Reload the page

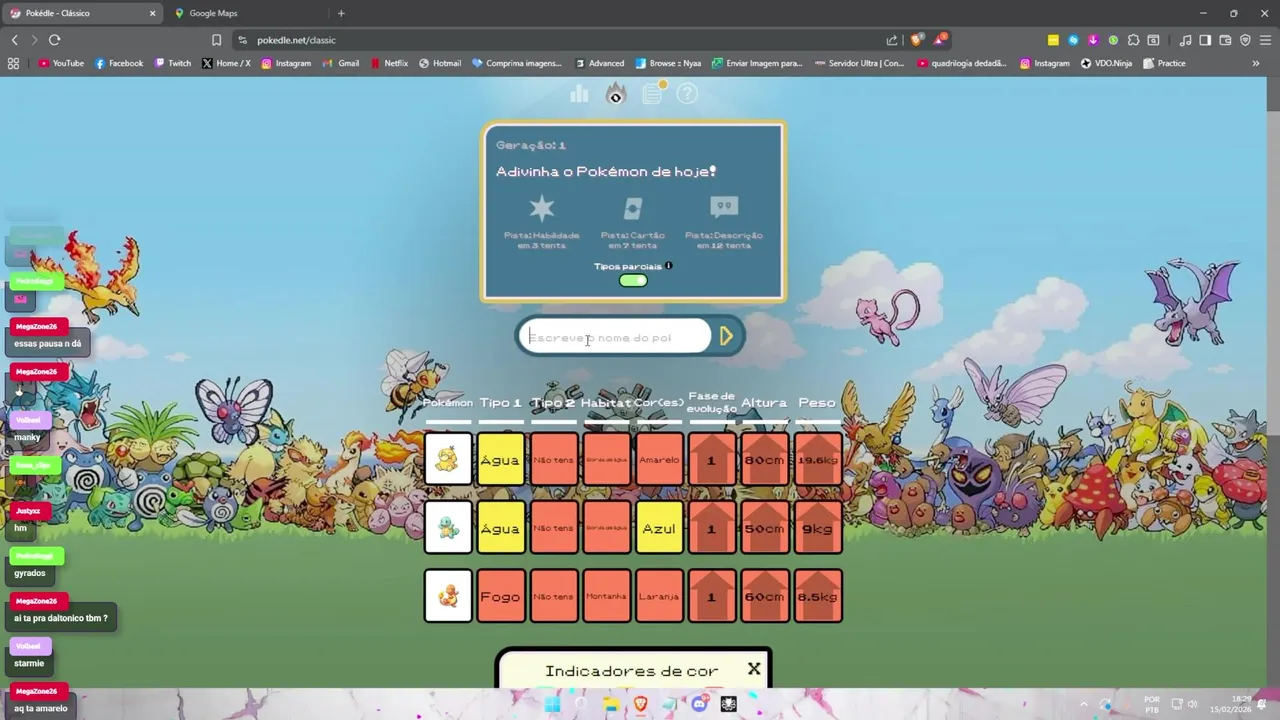54,40
